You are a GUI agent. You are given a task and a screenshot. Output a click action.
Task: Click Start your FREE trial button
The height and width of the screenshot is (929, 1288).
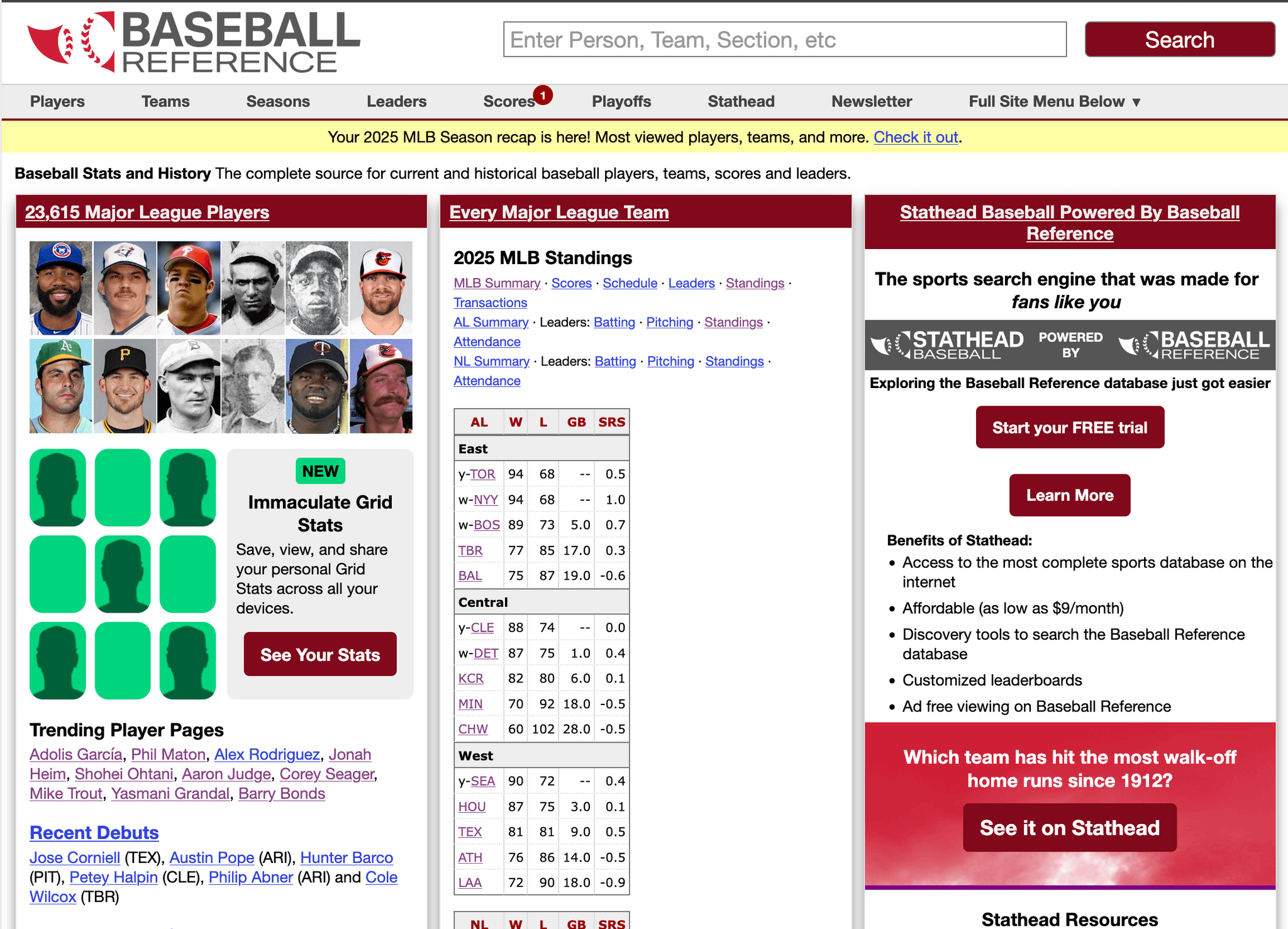pyautogui.click(x=1070, y=428)
